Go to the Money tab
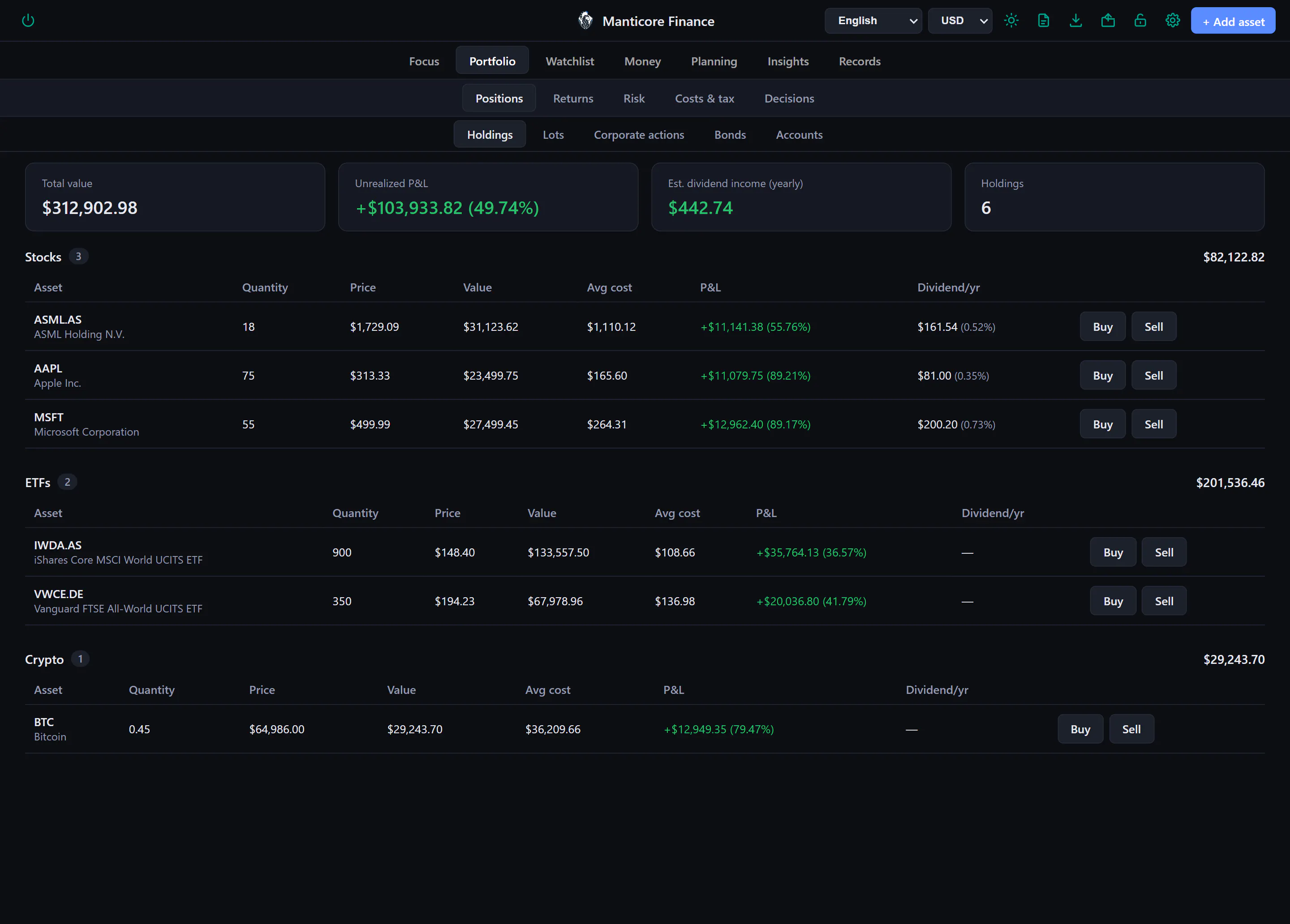Screen dimensions: 1290x924 tap(642, 61)
